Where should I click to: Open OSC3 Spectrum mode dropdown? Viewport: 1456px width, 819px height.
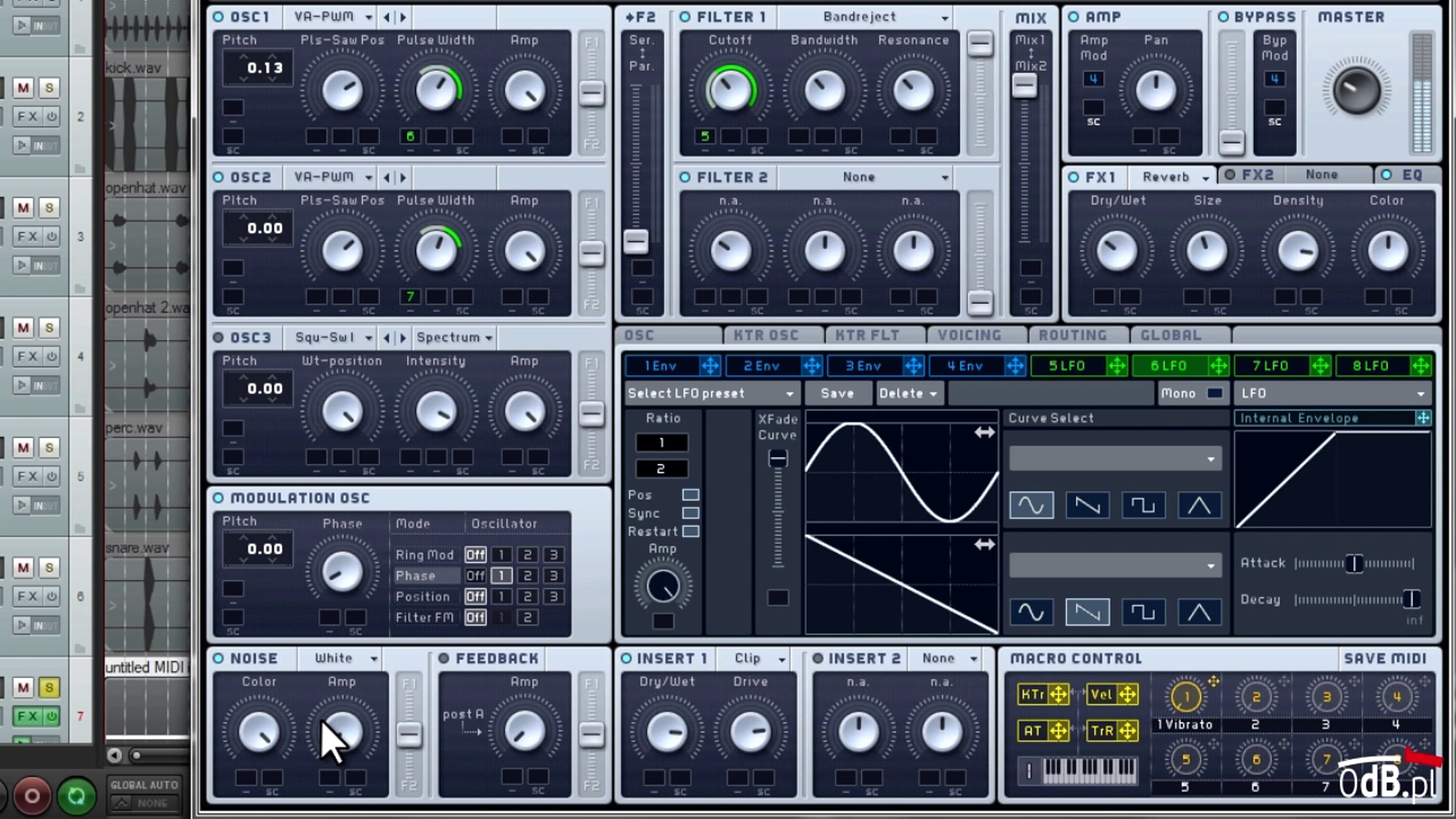click(x=454, y=337)
